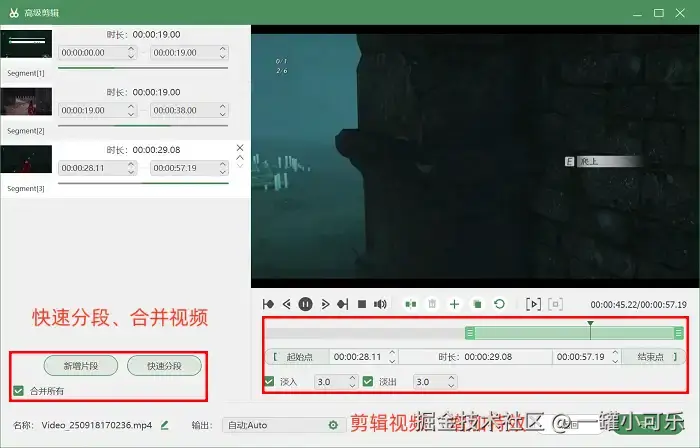Delete the selected segment trash icon
The image size is (700, 448).
pos(432,304)
